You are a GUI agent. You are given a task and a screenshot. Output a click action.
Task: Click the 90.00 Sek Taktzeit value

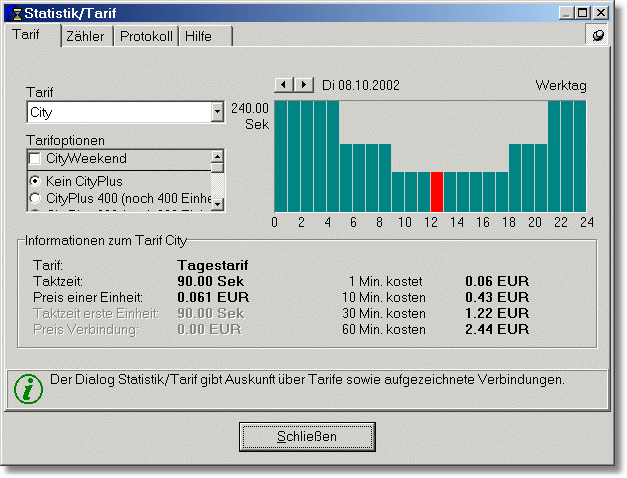pyautogui.click(x=211, y=281)
